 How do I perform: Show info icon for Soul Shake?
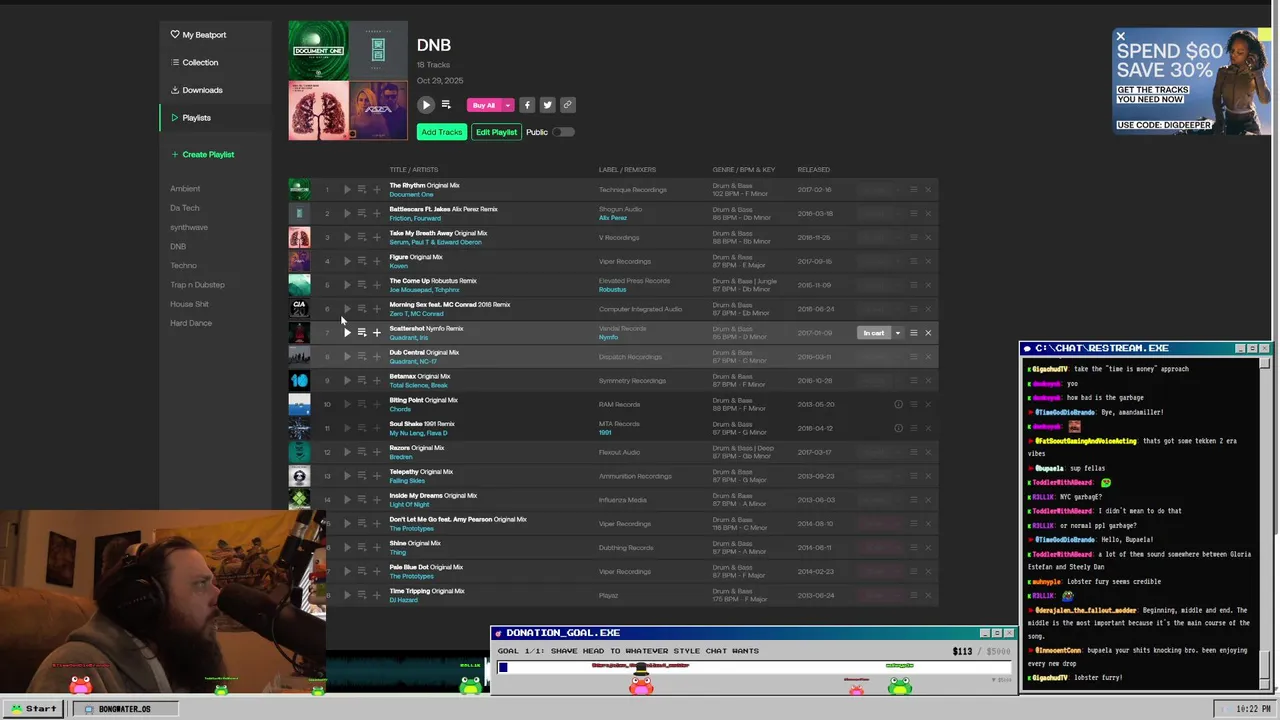click(x=898, y=428)
